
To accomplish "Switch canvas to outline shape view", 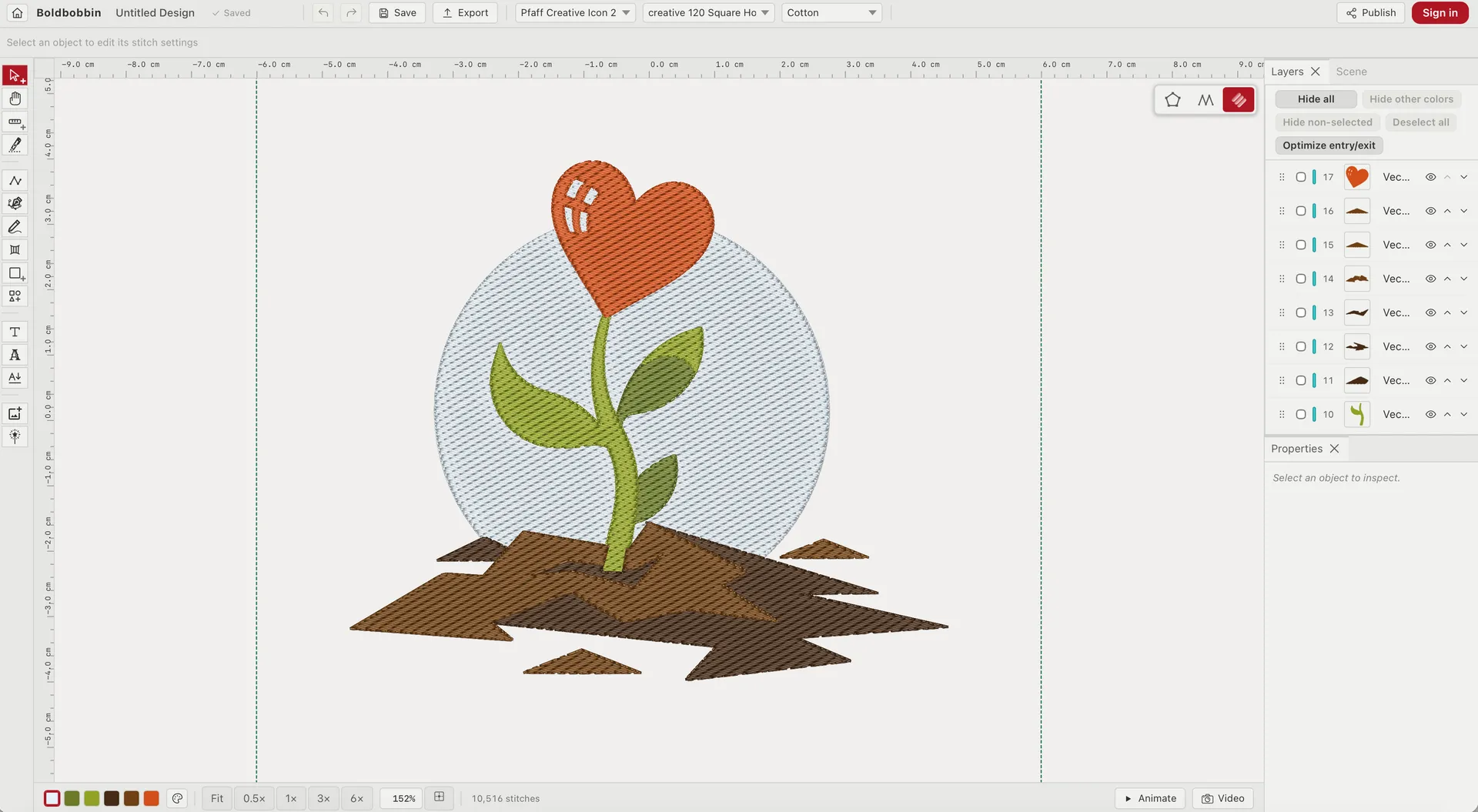I will (x=1172, y=100).
